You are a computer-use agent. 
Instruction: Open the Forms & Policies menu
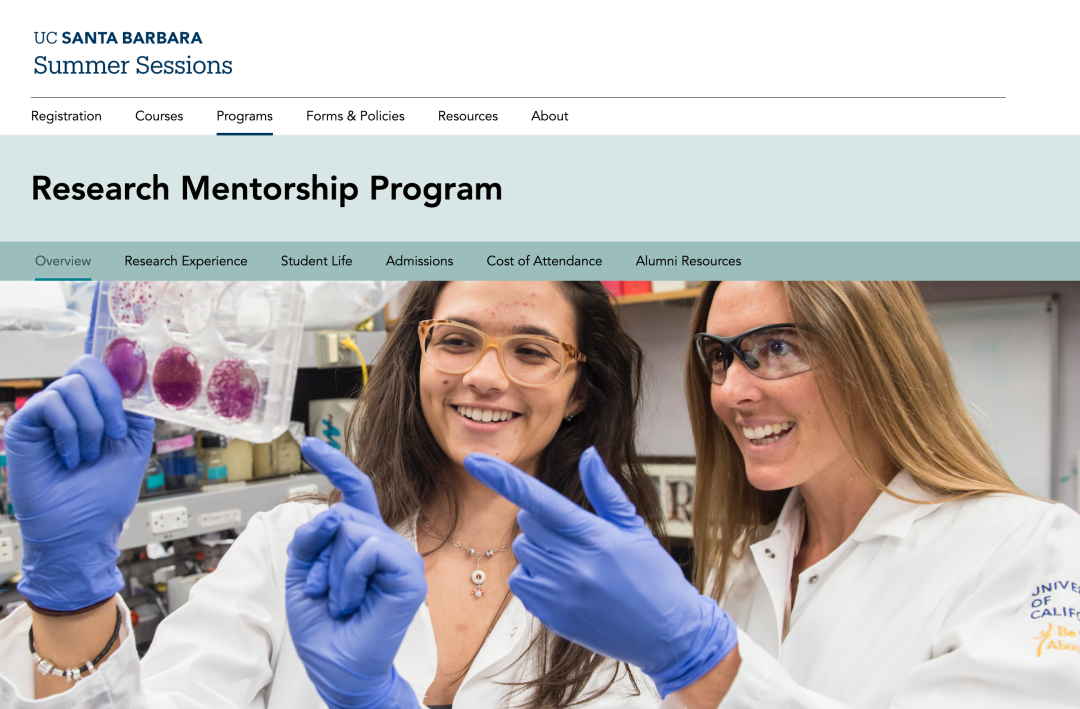point(355,116)
